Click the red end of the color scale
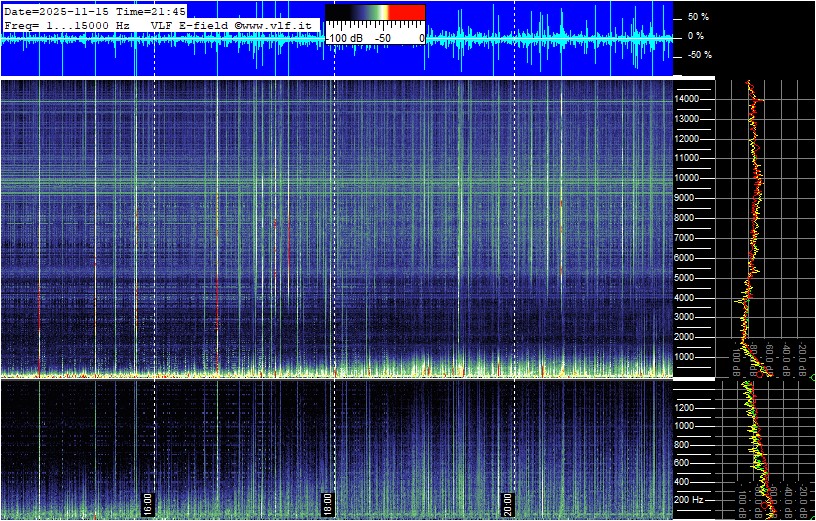The image size is (816, 521). click(406, 13)
